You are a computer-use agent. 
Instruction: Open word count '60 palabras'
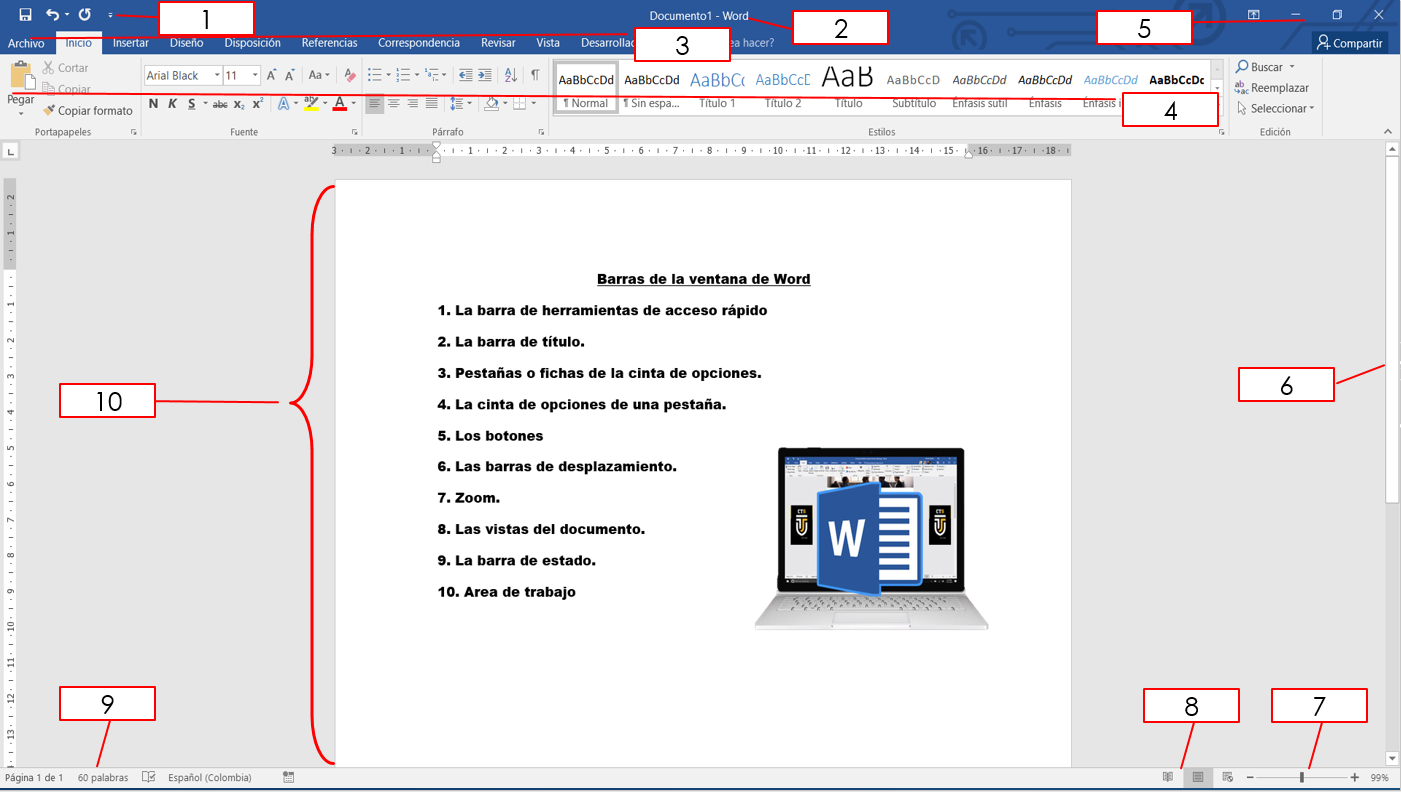103,777
